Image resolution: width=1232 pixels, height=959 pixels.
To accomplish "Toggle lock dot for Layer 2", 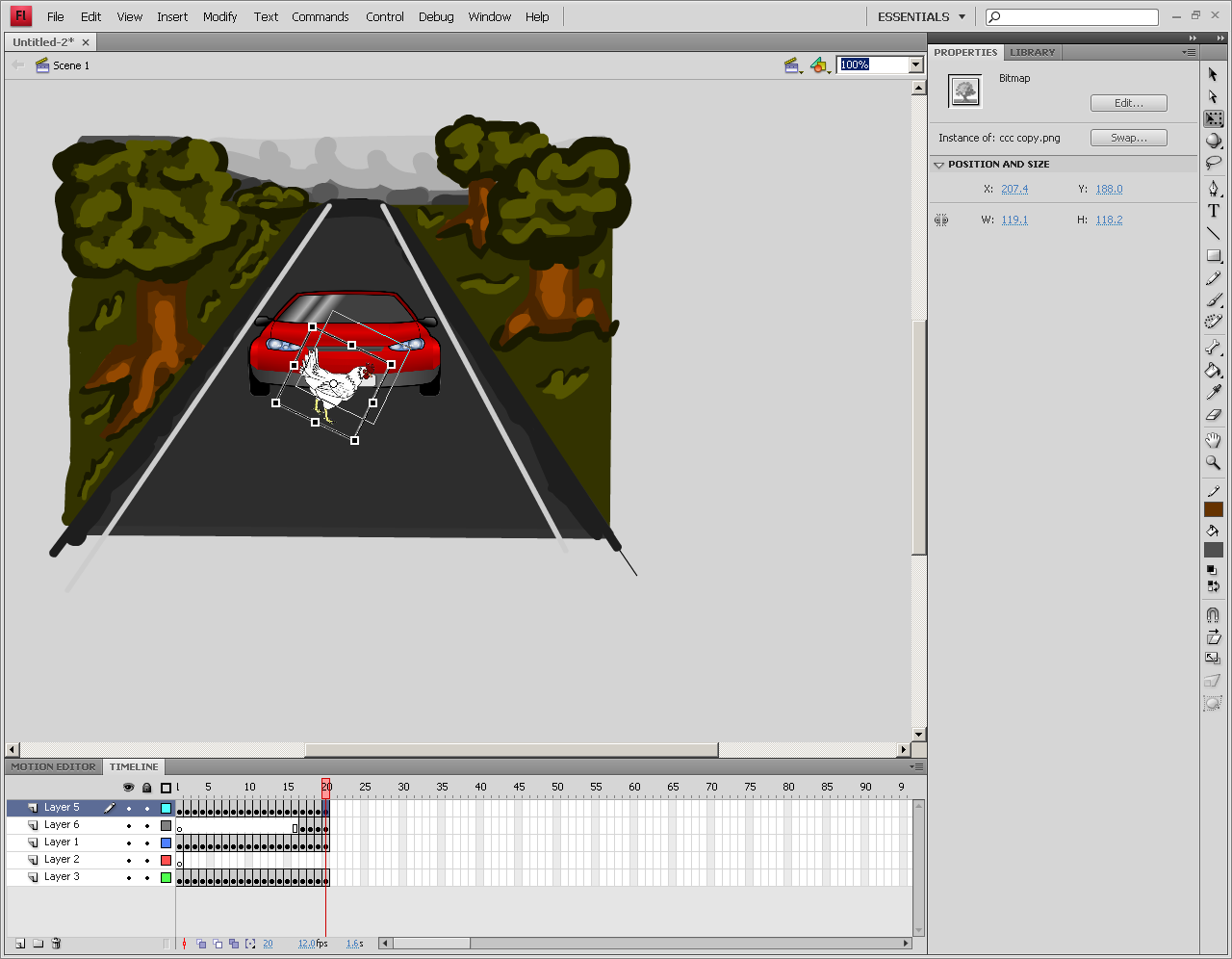I will coord(147,861).
